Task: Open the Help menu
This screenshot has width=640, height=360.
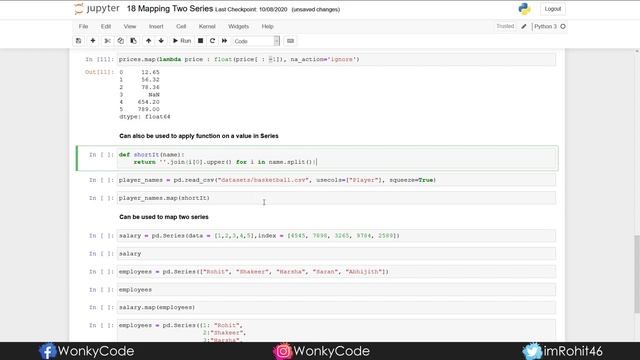Action: [267, 27]
